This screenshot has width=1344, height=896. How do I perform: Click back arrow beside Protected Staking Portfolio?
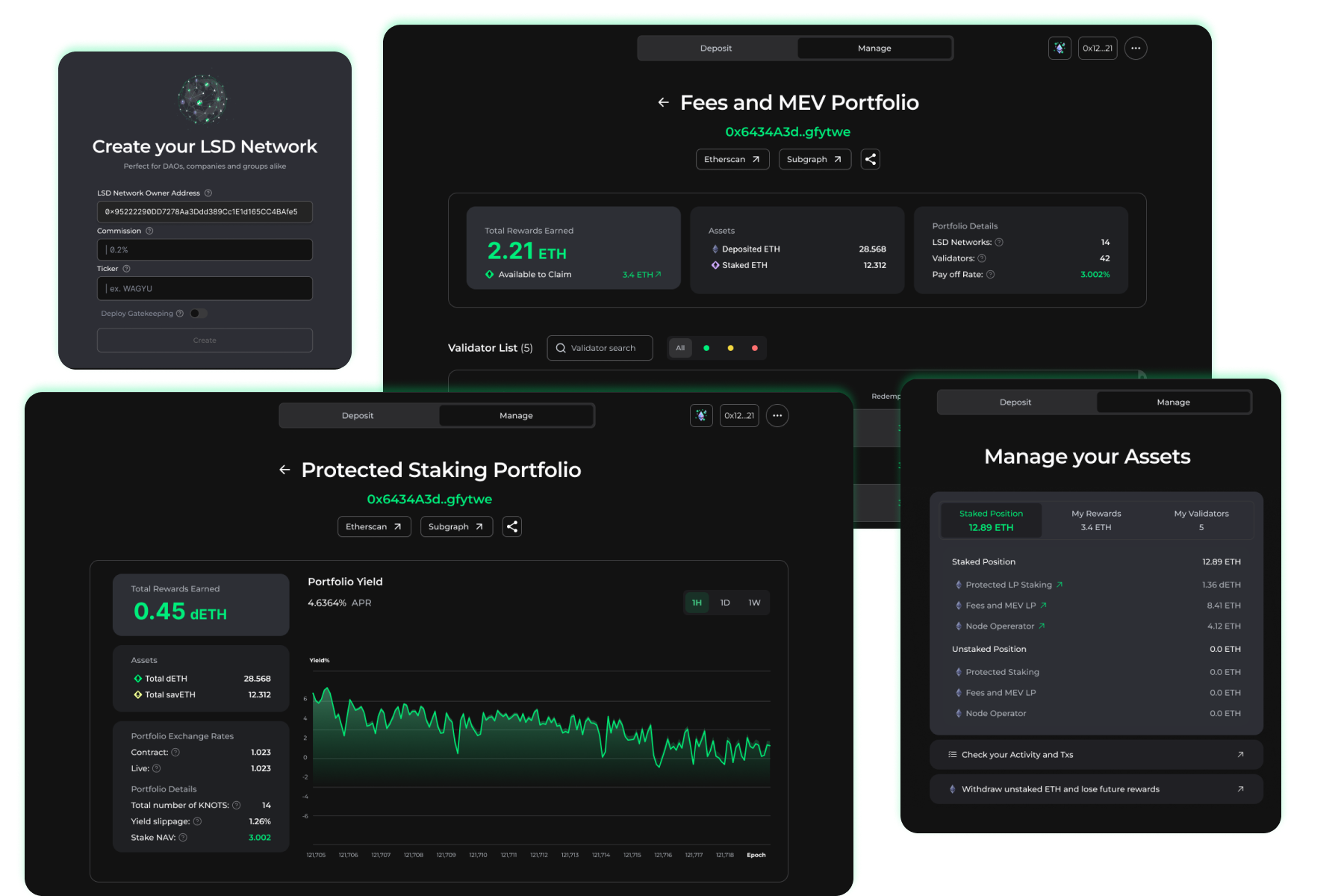[284, 470]
